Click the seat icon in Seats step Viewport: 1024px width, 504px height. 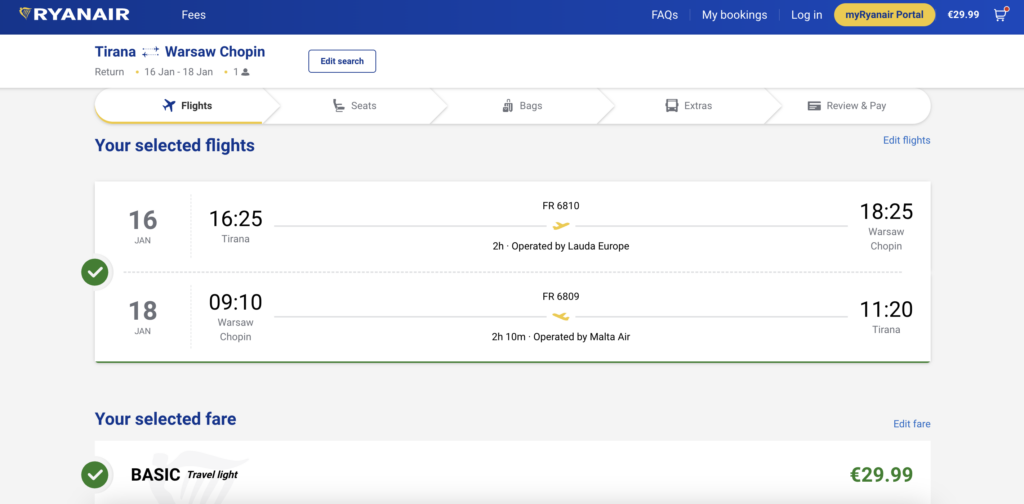coord(340,106)
